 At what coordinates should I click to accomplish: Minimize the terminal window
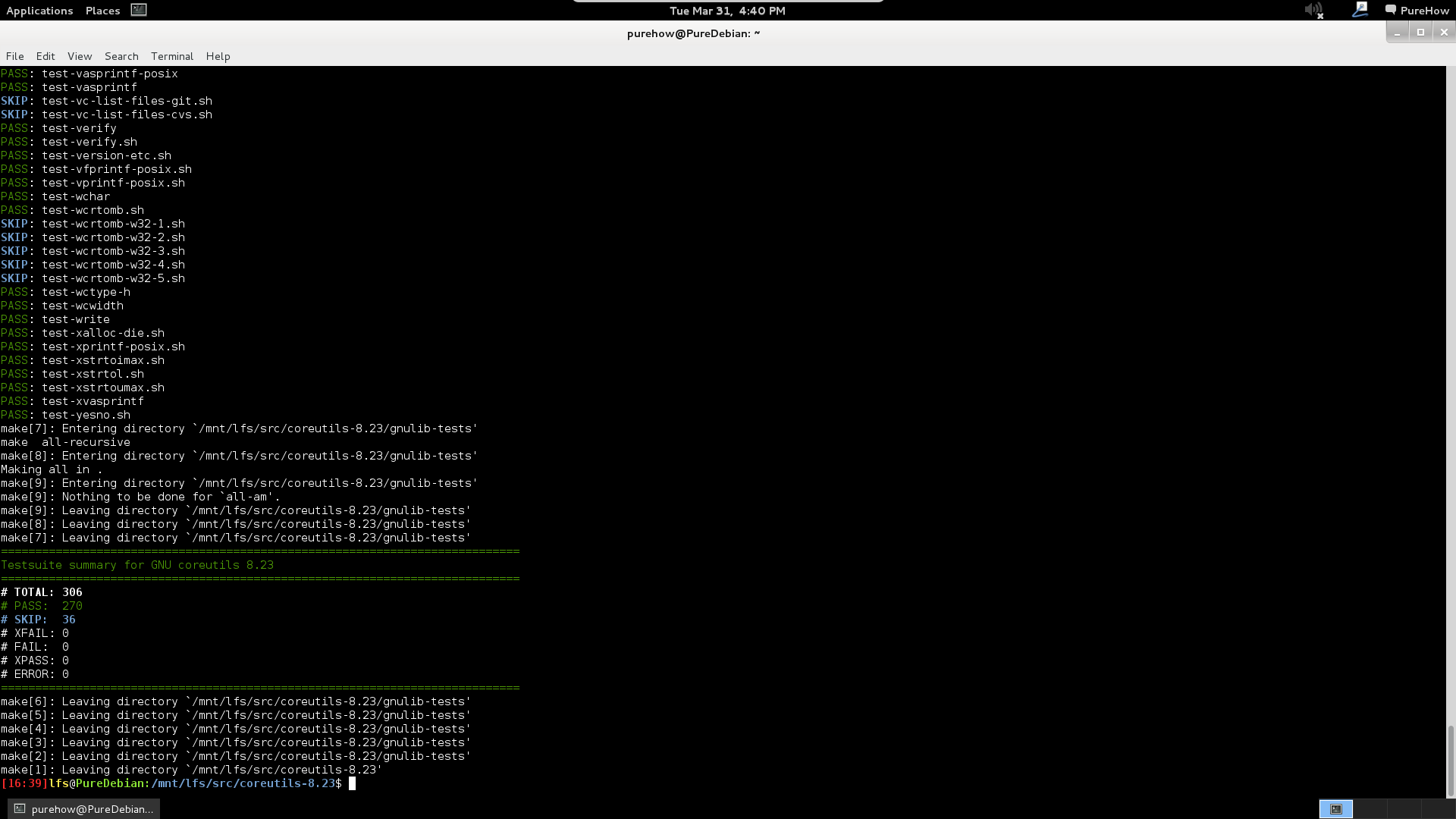[x=1397, y=33]
